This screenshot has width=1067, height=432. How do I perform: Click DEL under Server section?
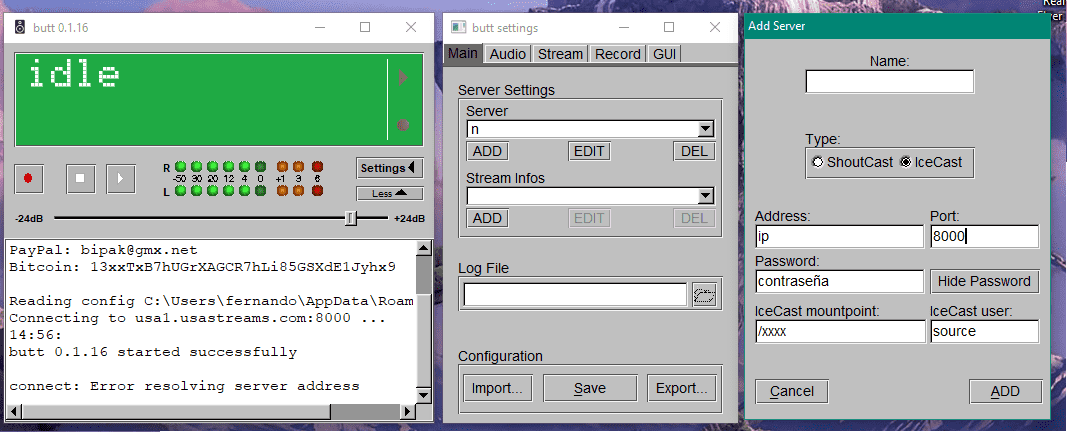[x=694, y=151]
